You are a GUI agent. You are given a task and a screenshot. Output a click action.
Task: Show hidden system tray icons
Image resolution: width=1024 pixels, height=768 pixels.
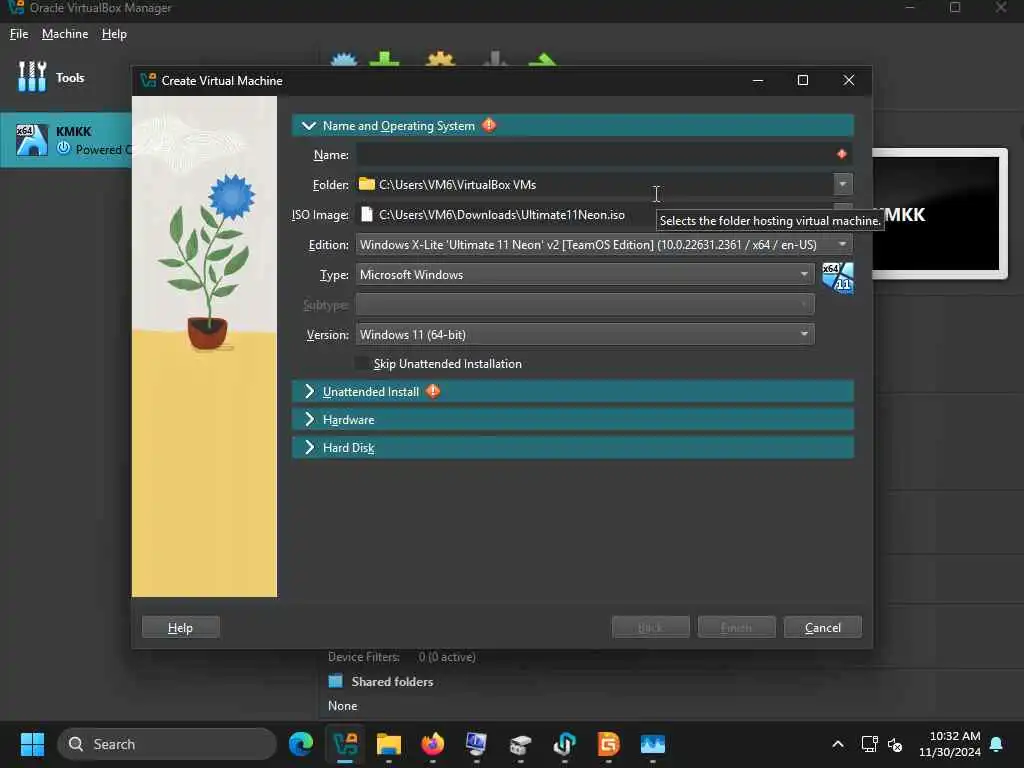(837, 744)
